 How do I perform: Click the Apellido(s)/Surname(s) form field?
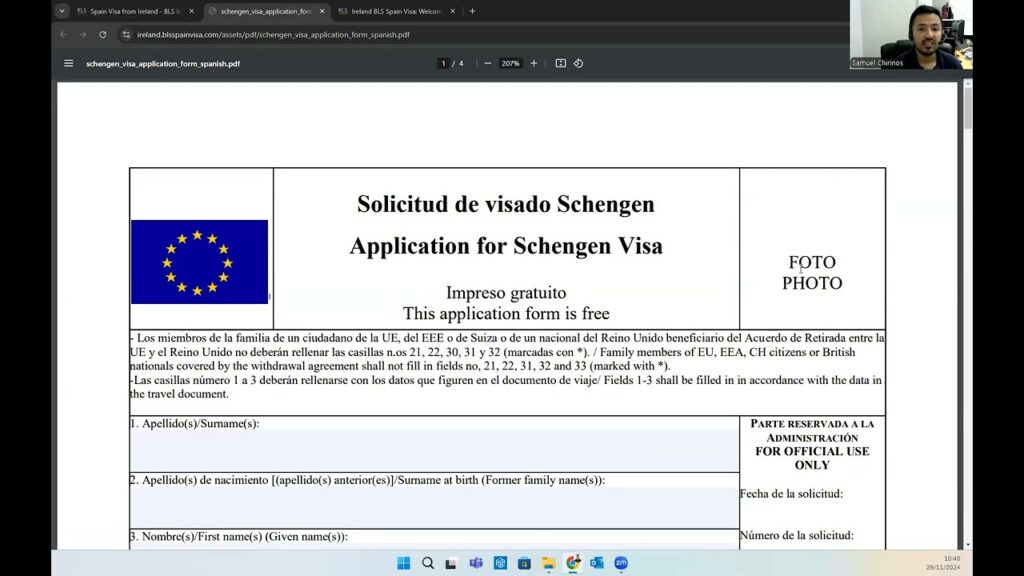coord(434,451)
